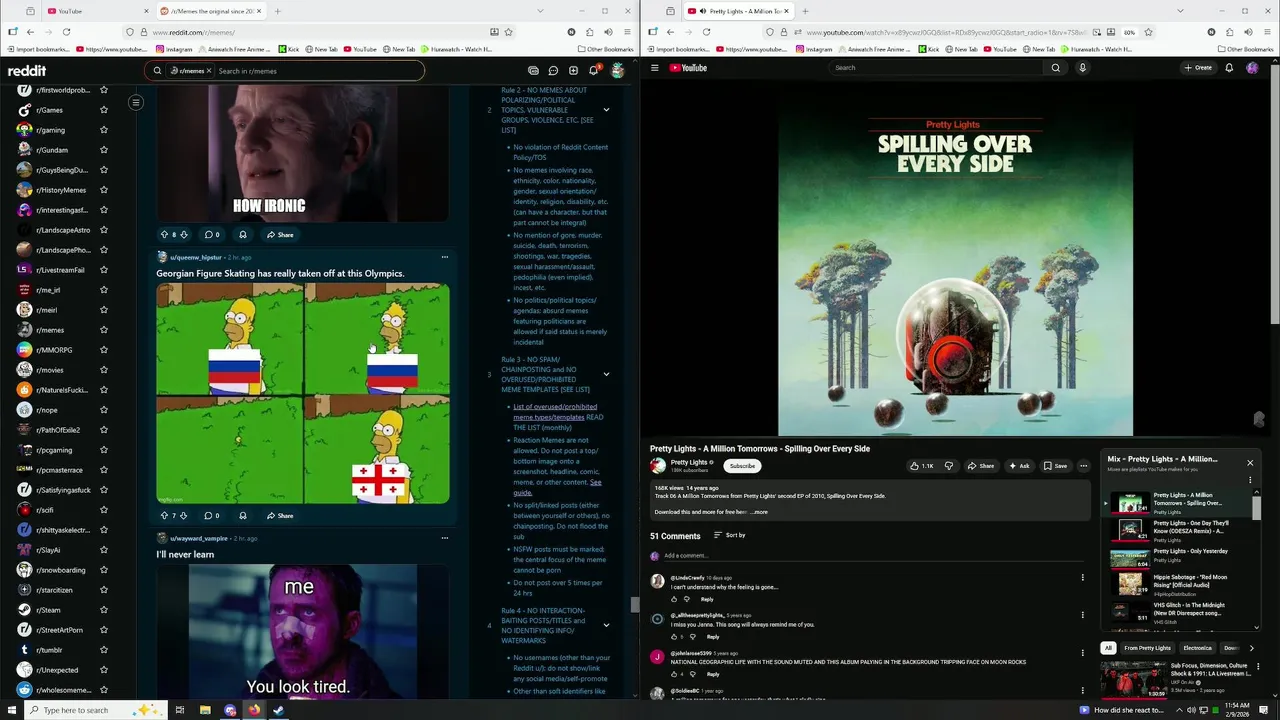Share the Georgian Figure Skating post
The image size is (1280, 720).
pyautogui.click(x=280, y=515)
